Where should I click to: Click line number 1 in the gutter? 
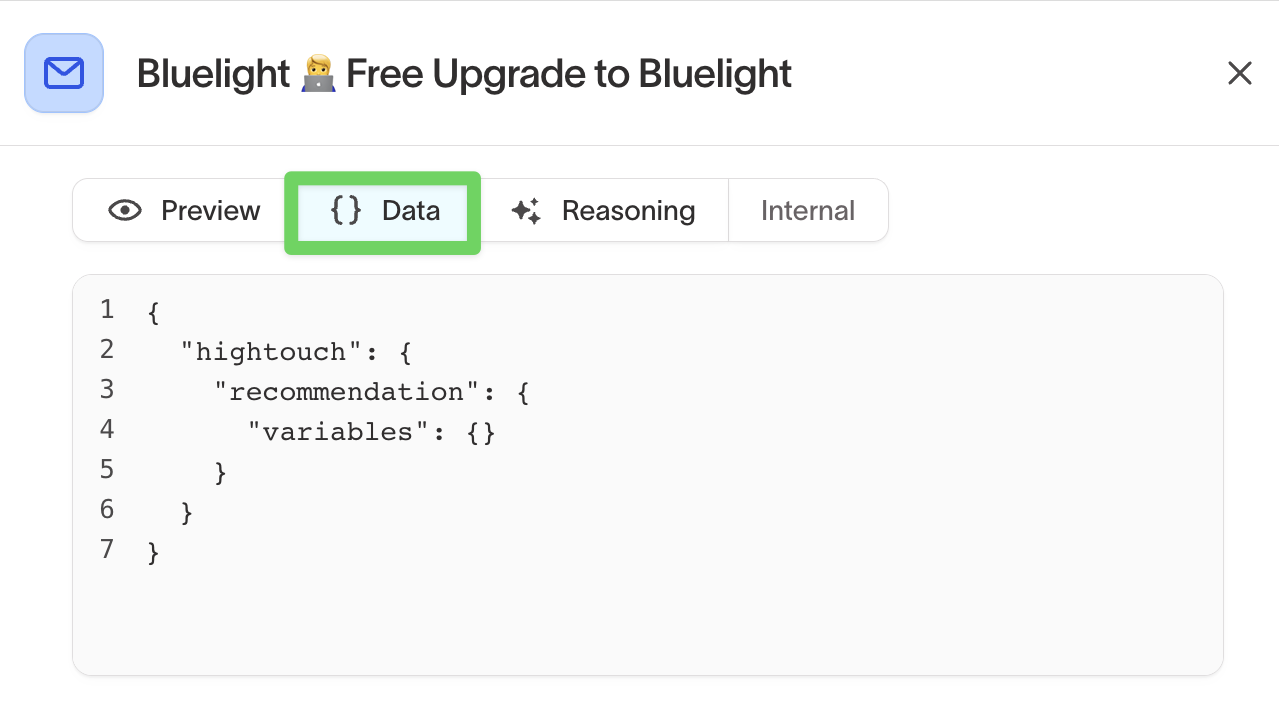pyautogui.click(x=107, y=310)
